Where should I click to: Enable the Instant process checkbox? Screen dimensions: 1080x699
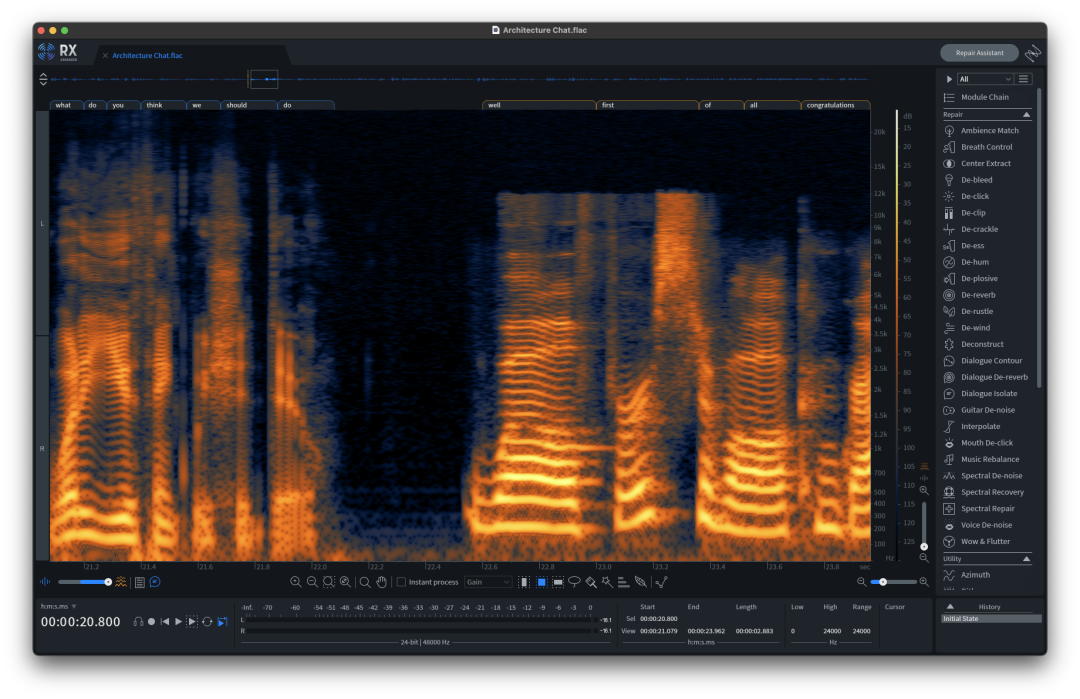coord(402,582)
